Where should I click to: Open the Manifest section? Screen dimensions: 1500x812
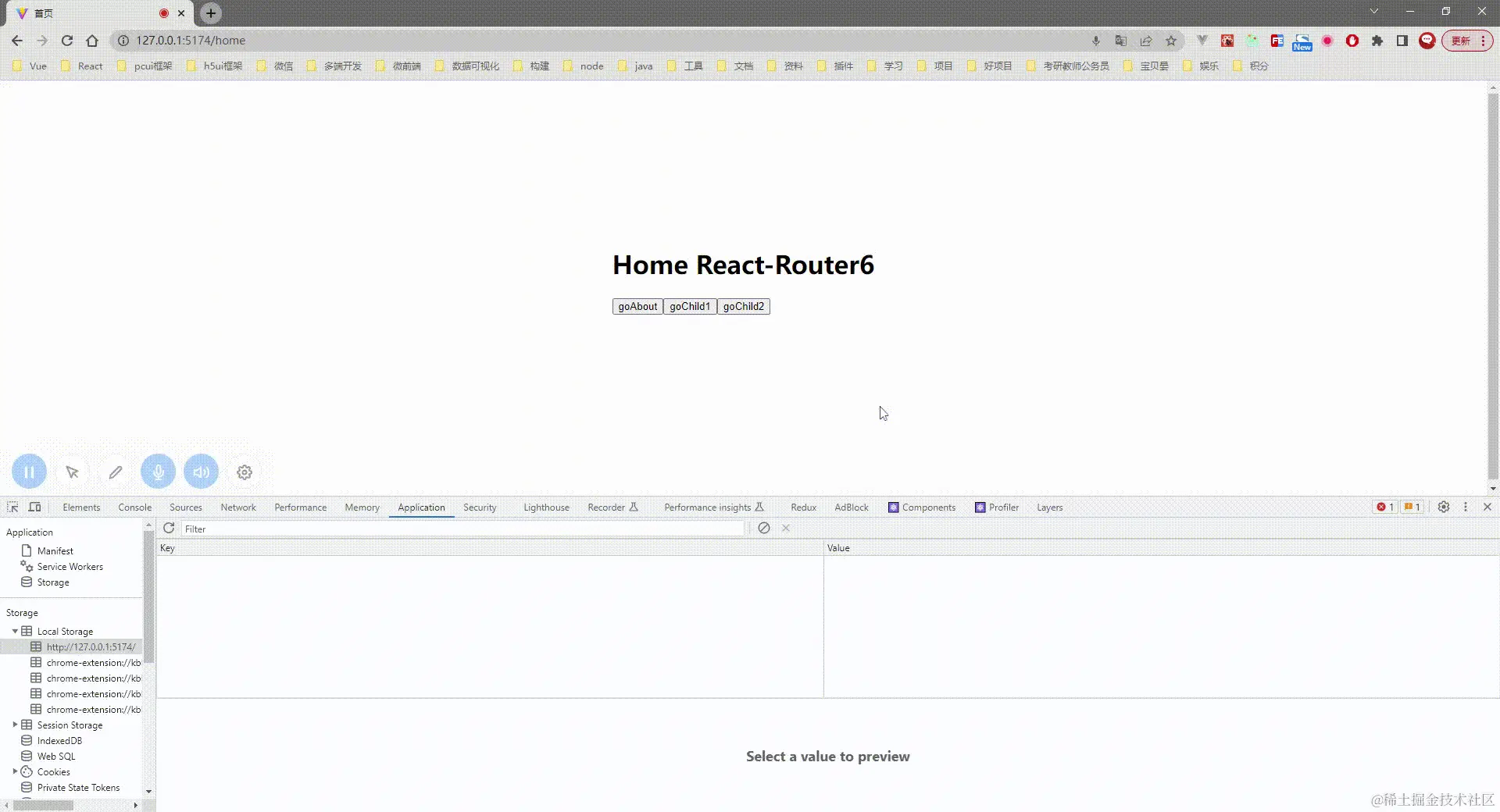tap(55, 550)
